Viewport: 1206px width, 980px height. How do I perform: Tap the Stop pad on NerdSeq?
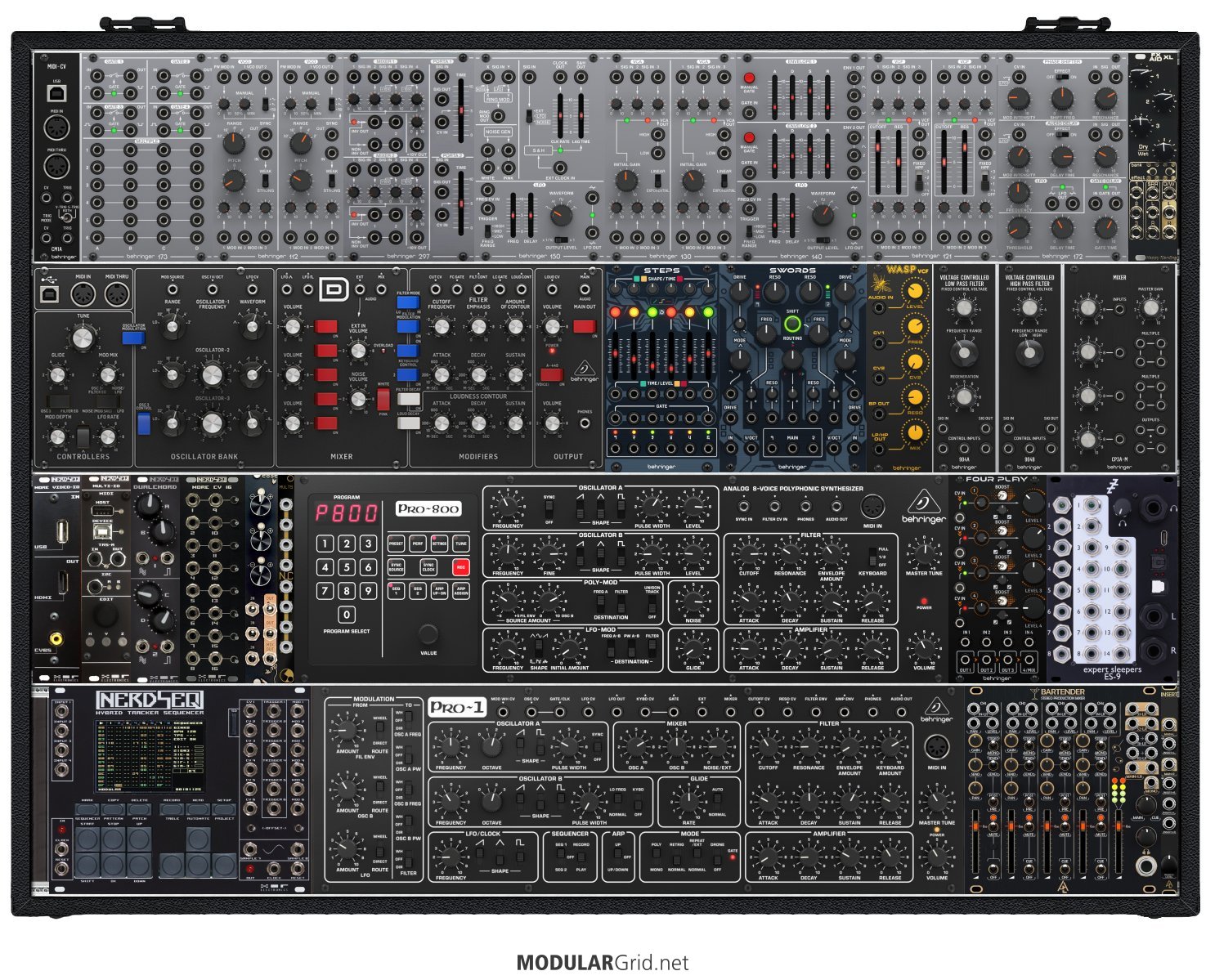coord(112,840)
